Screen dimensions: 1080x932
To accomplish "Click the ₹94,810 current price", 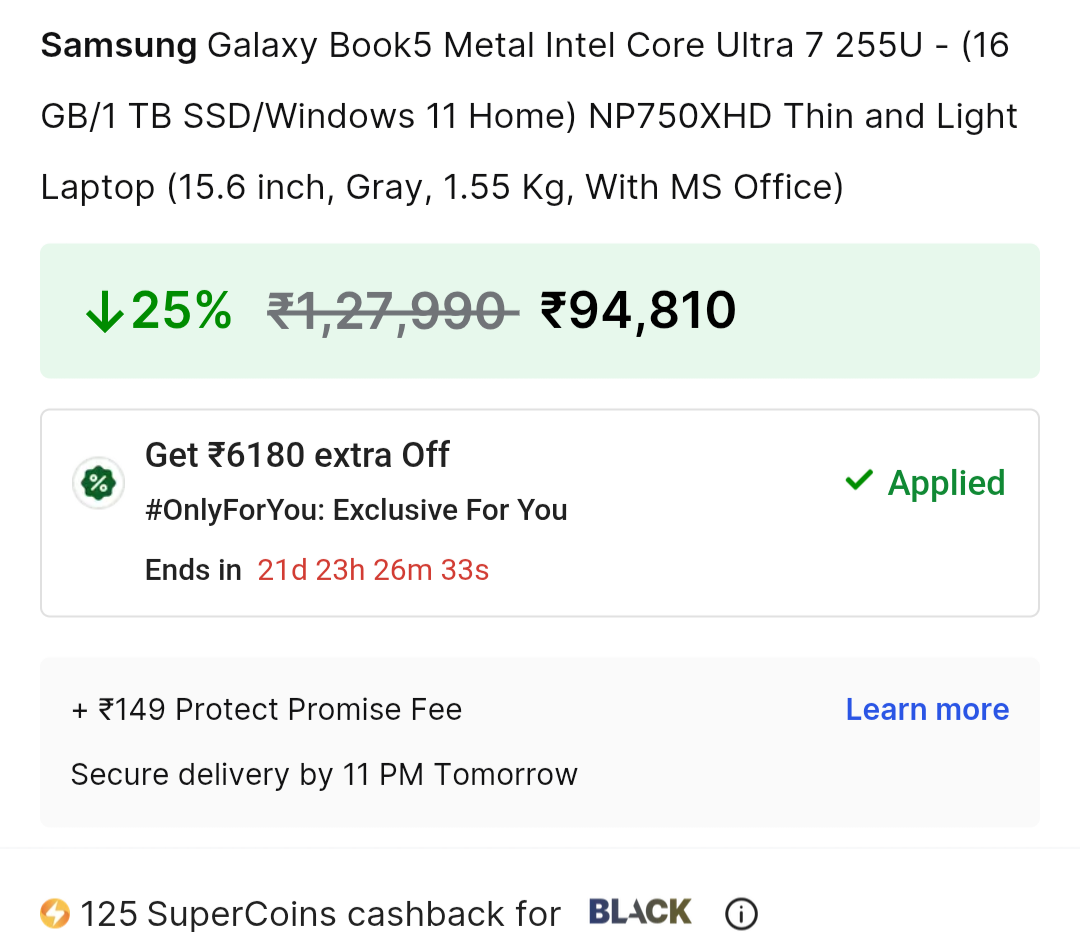I will click(638, 310).
